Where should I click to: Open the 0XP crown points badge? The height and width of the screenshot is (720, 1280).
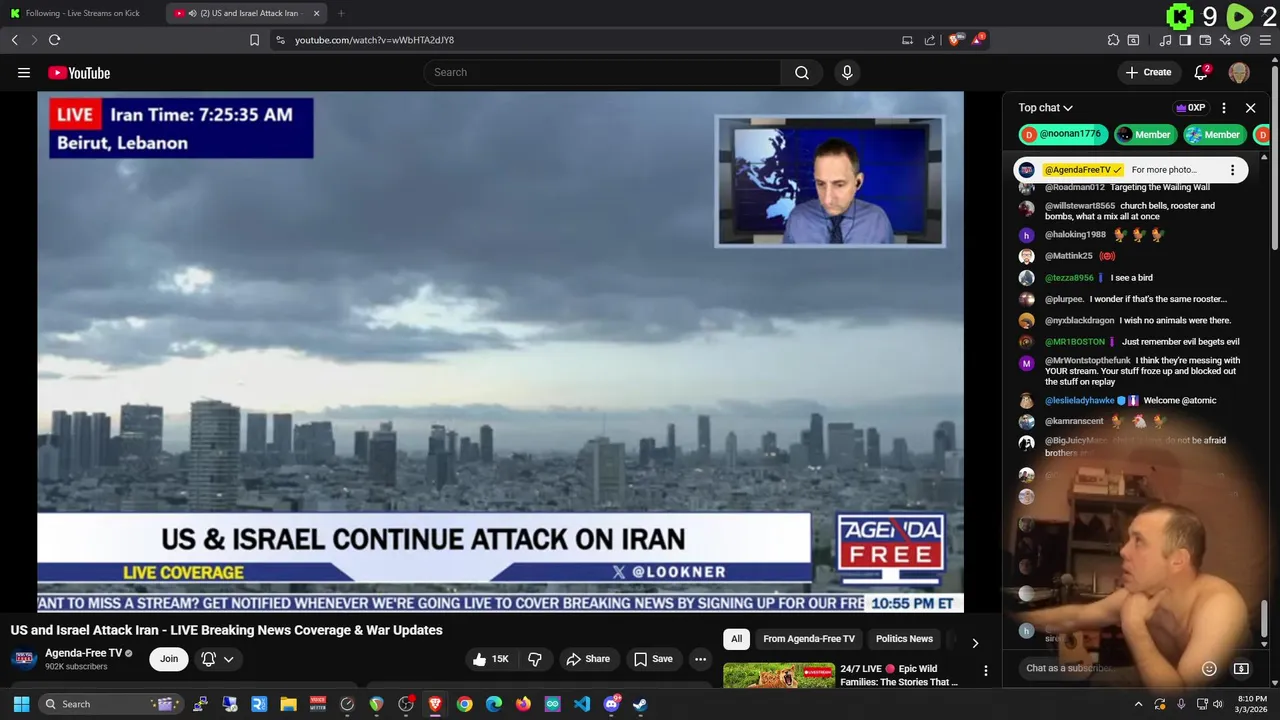[1190, 108]
